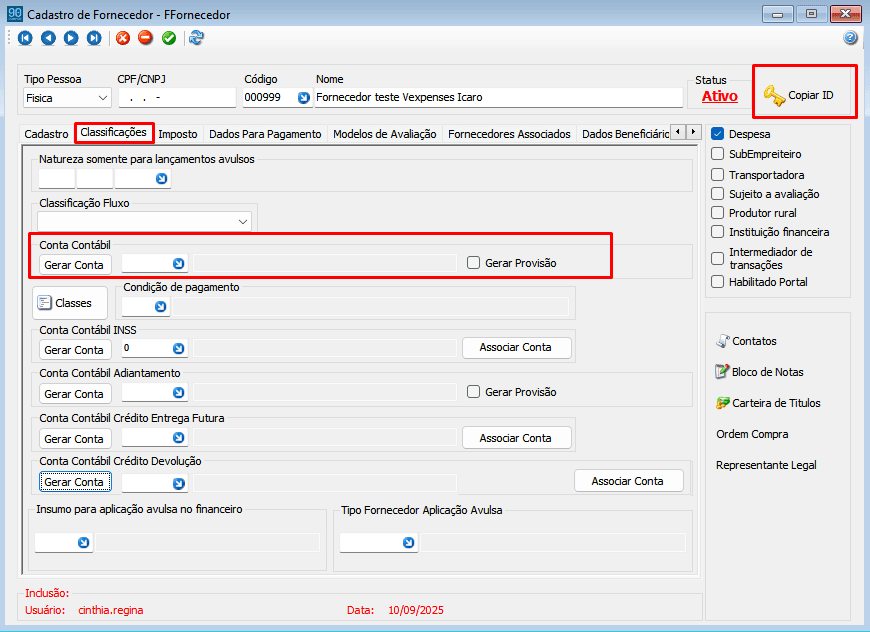This screenshot has height=632, width=870.
Task: Switch to Cadastro tab
Action: (x=46, y=134)
